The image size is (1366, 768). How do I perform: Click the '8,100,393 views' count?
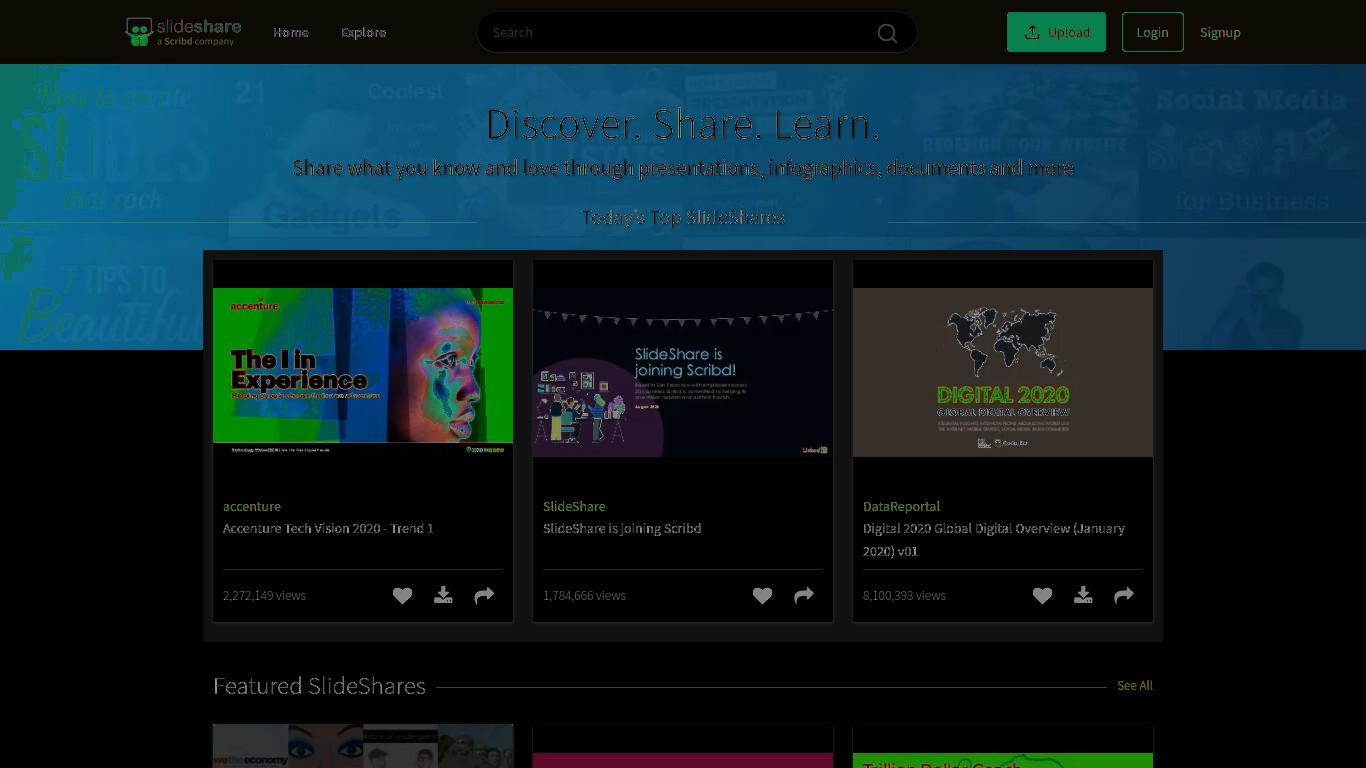coord(904,595)
